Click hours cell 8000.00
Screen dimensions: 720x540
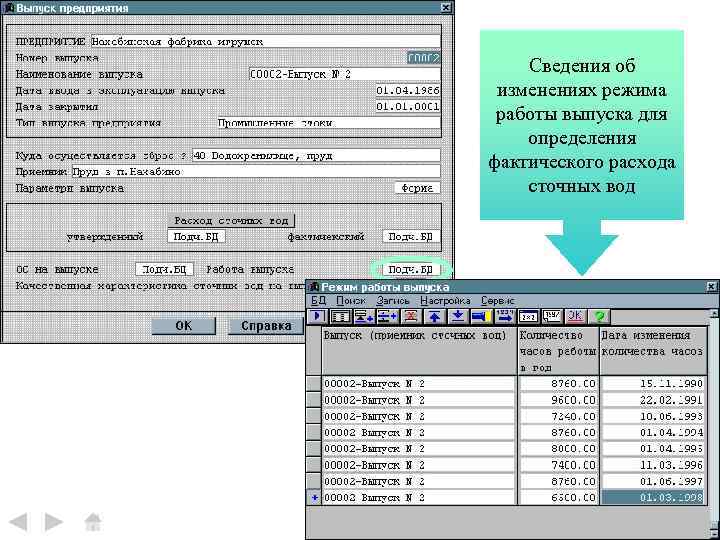[x=558, y=449]
